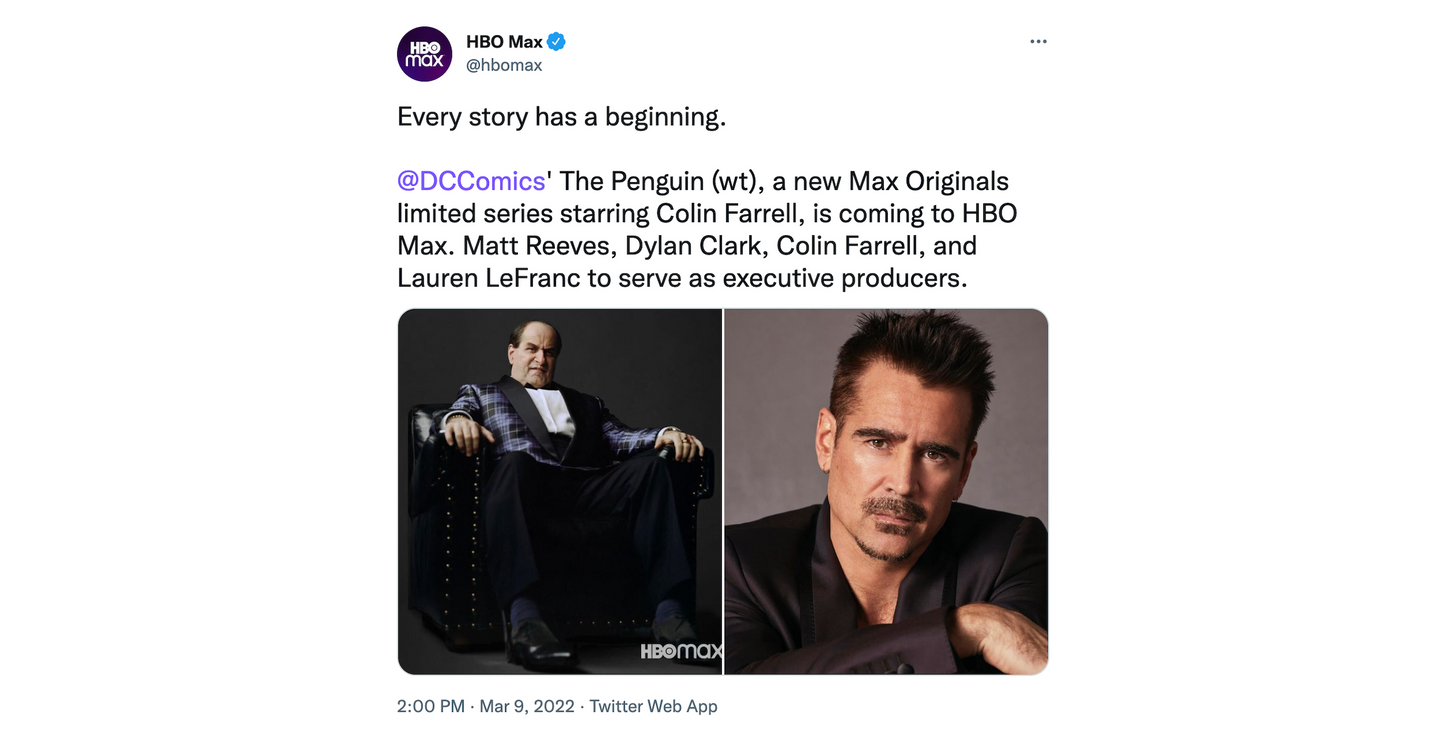Open the Colin Farrell portrait image
Viewport: 1440px width, 754px height.
pyautogui.click(x=886, y=490)
